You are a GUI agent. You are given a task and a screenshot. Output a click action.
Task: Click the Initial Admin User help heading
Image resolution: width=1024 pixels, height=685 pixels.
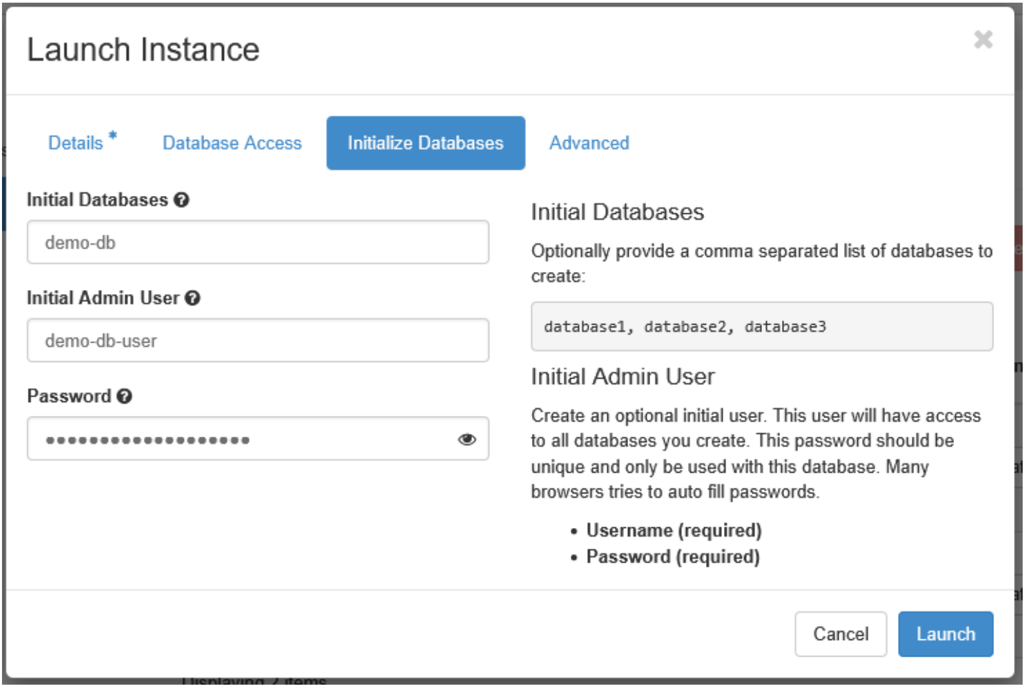(x=622, y=377)
